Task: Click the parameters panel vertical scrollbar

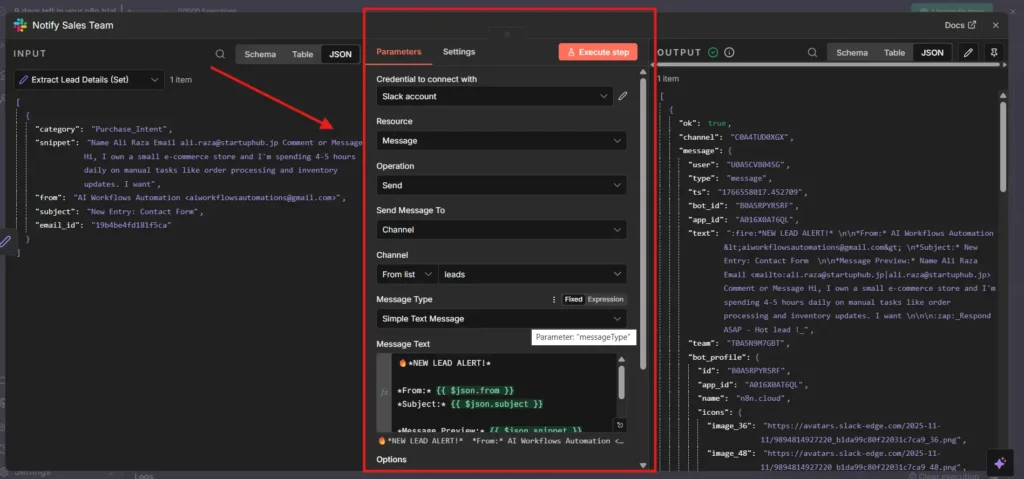Action: (643, 222)
